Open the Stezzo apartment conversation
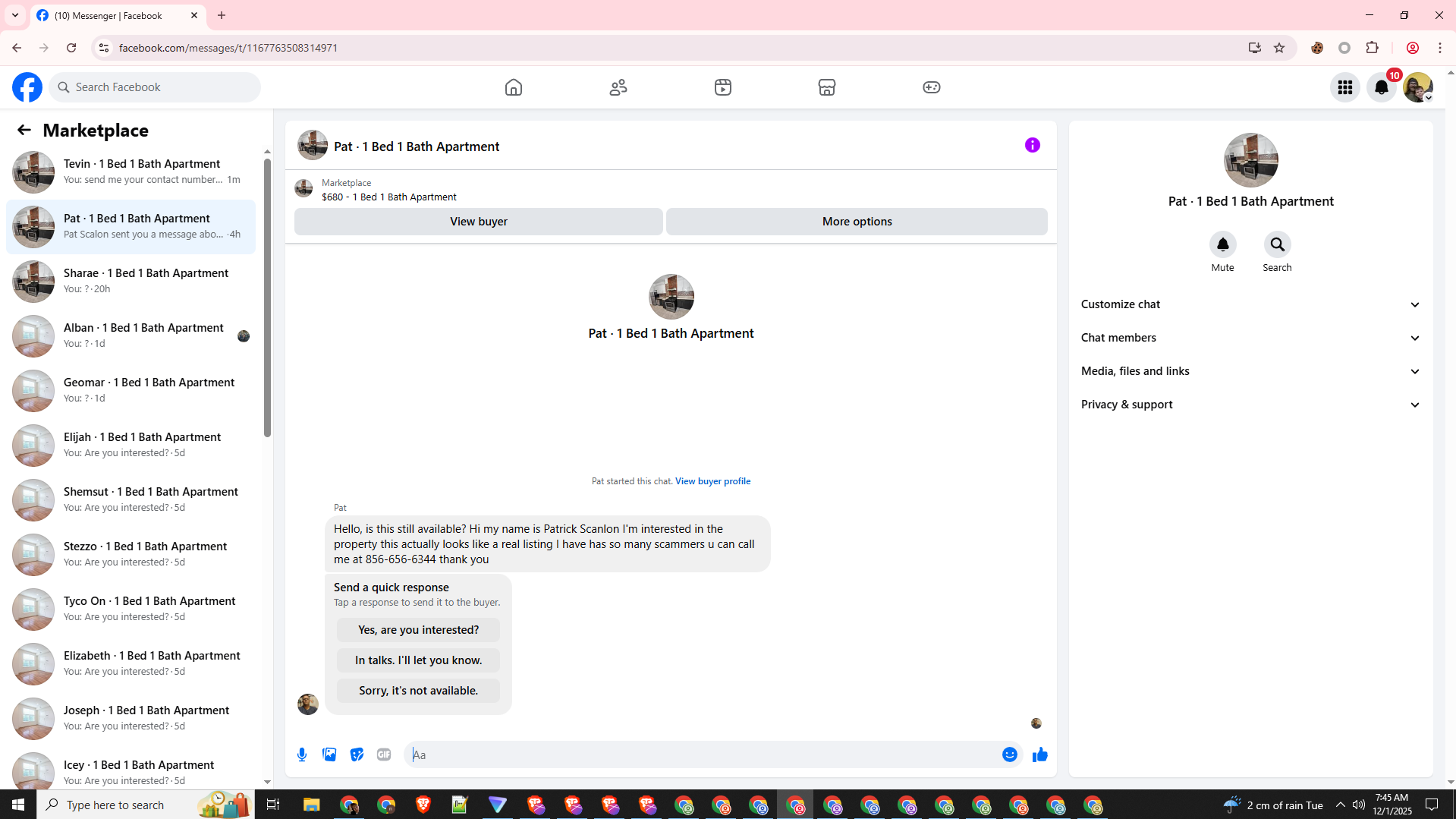 point(131,555)
